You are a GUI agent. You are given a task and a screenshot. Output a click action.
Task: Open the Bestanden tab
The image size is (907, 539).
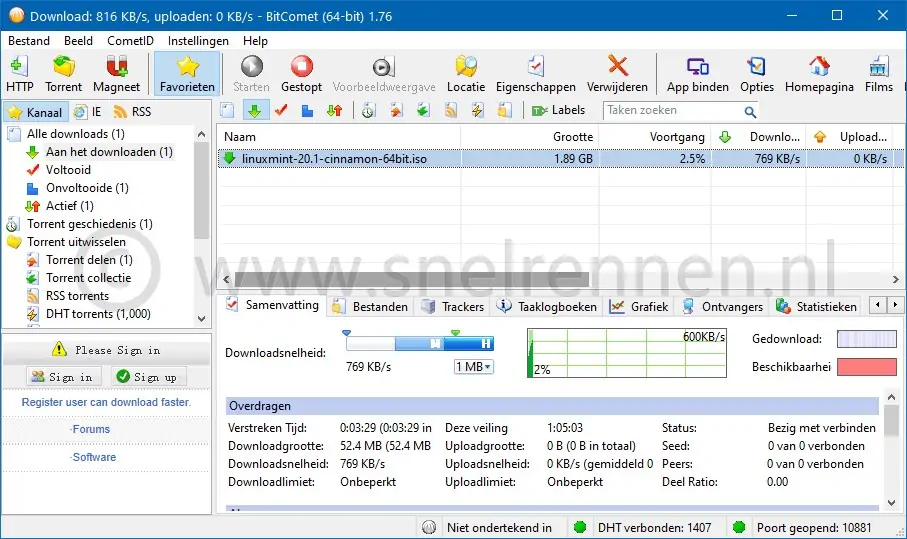(x=371, y=307)
